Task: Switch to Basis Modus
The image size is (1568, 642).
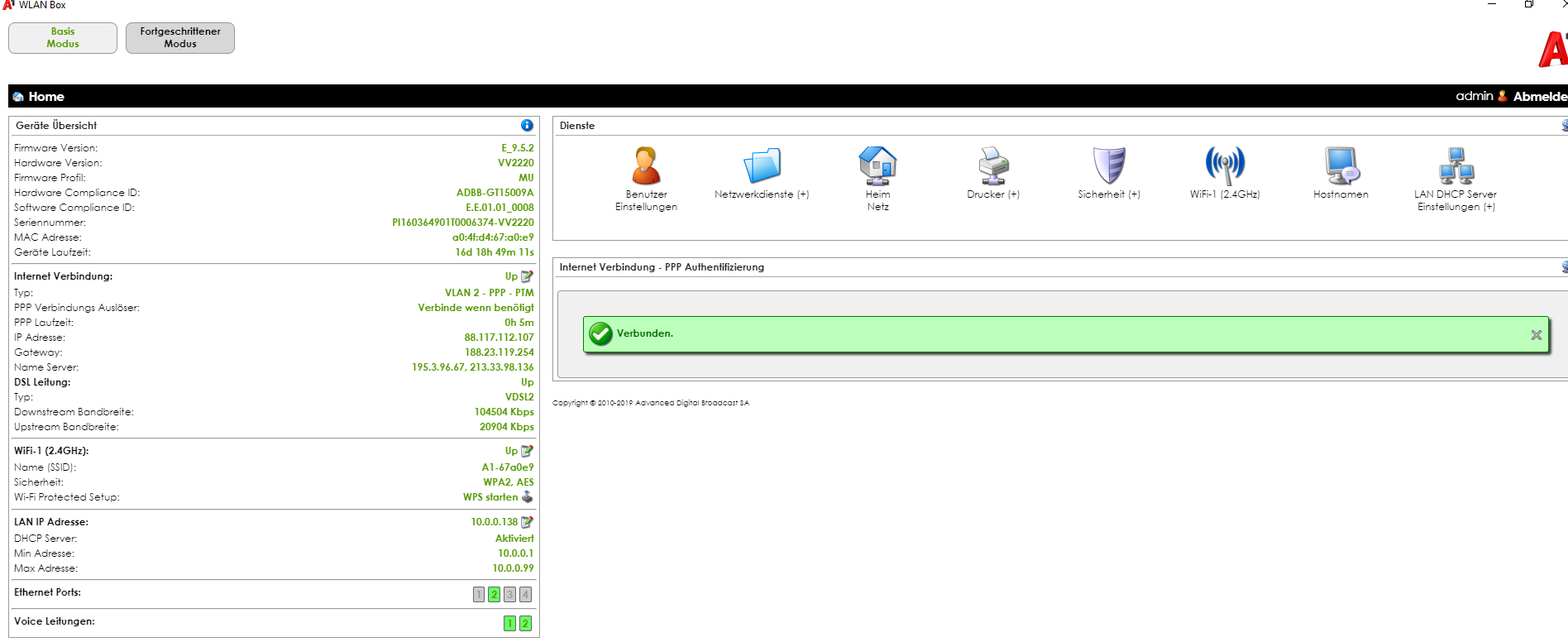Action: 63,38
